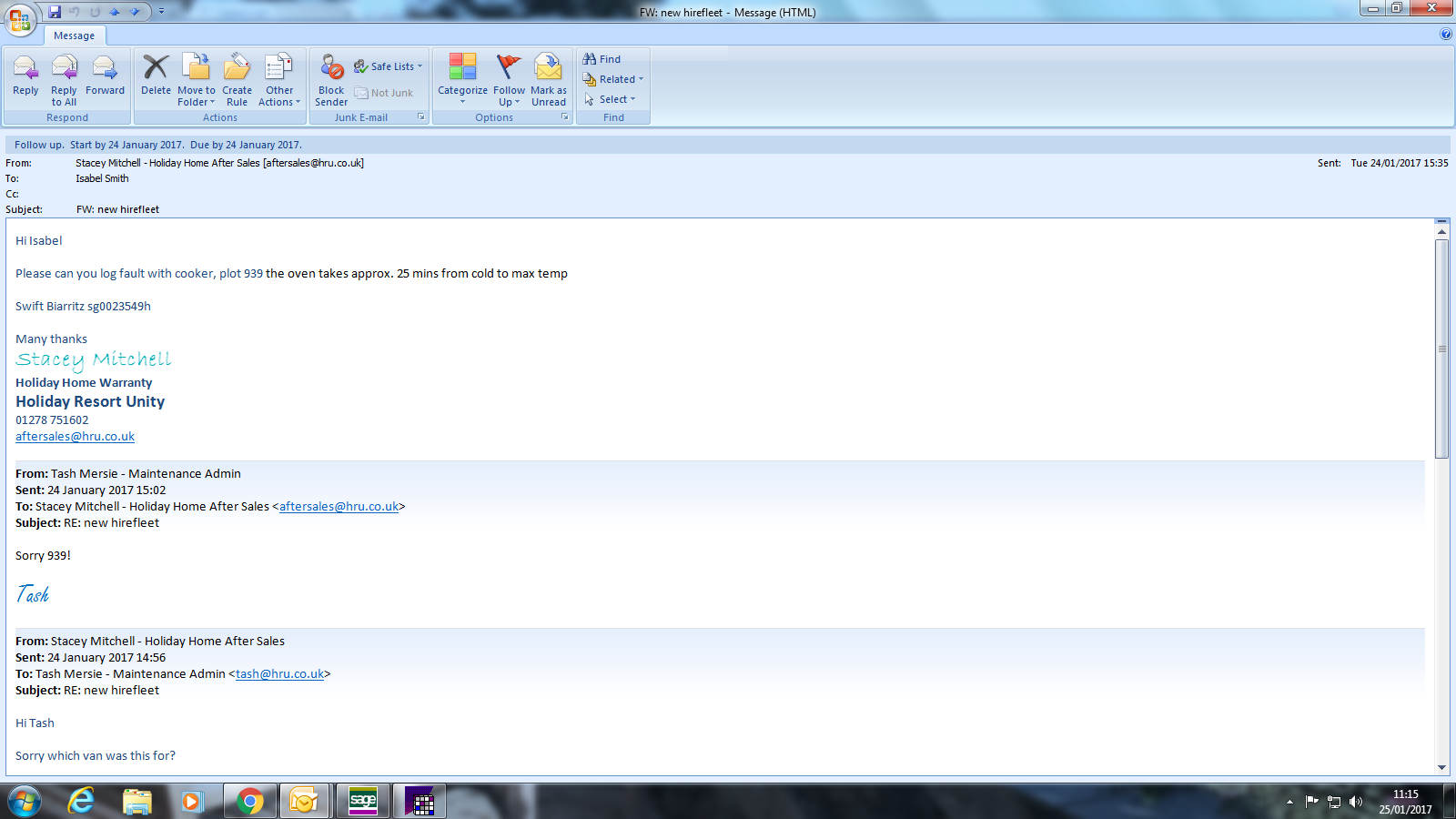This screenshot has width=1456, height=819.
Task: Click the Stacey Mitchell handwritten signature
Action: (93, 359)
